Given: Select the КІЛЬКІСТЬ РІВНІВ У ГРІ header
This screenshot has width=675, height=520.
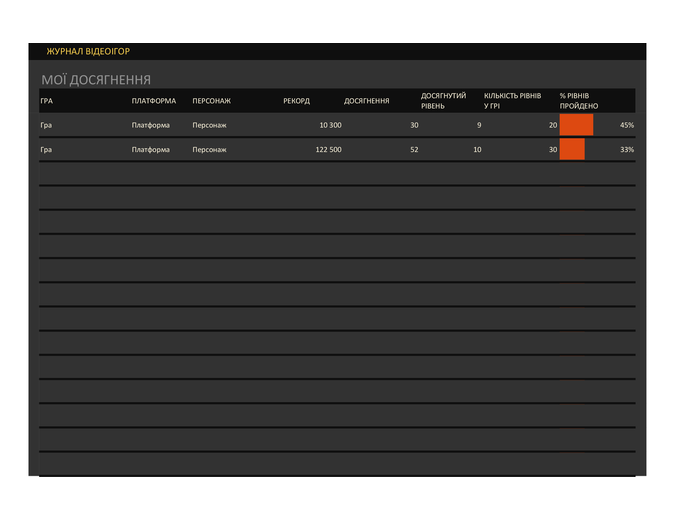Looking at the screenshot, I should click(x=512, y=101).
